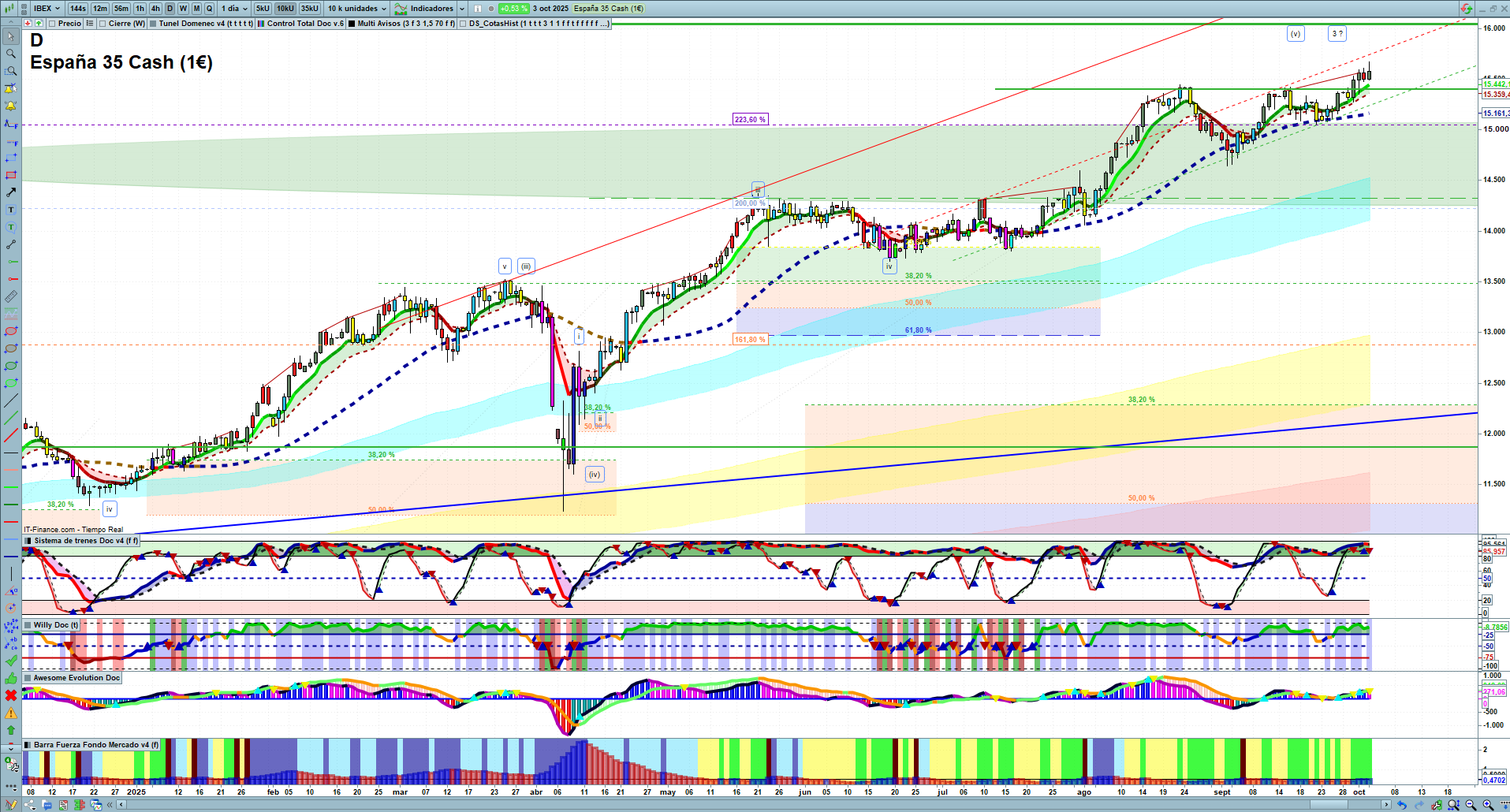Click the '223,60 %' Fibonacci label
Screen dimensions: 1510x812
tap(750, 120)
